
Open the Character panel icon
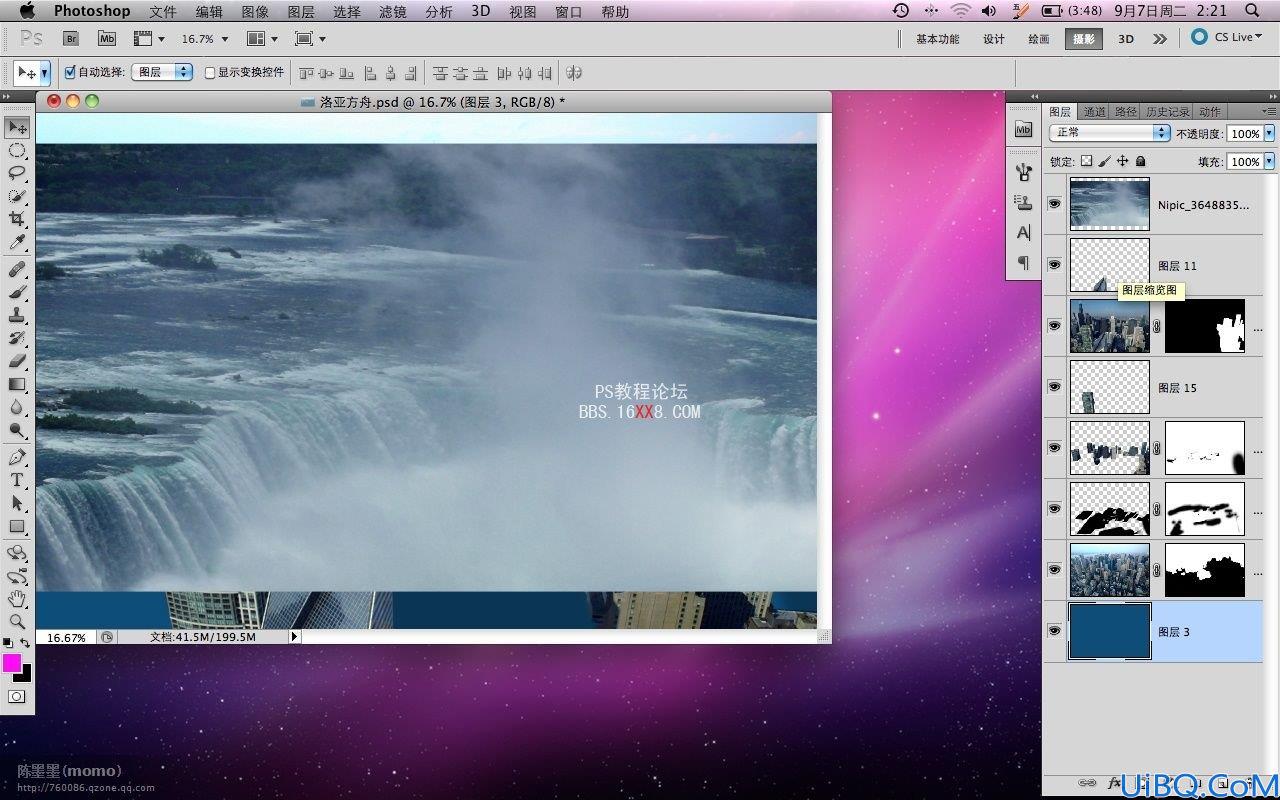pyautogui.click(x=1023, y=232)
